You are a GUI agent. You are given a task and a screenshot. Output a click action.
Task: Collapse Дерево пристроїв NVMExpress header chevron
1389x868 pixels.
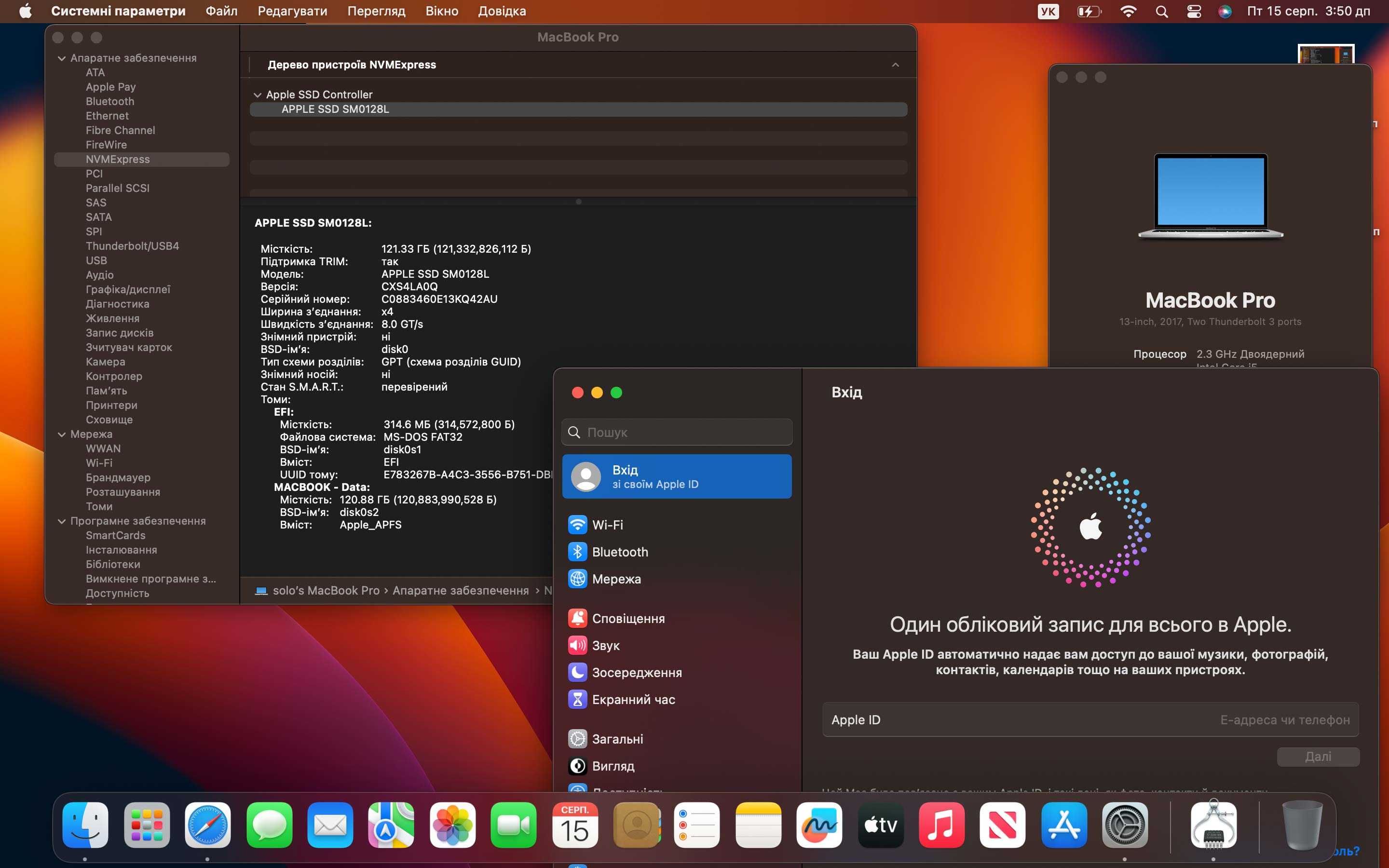tap(895, 65)
